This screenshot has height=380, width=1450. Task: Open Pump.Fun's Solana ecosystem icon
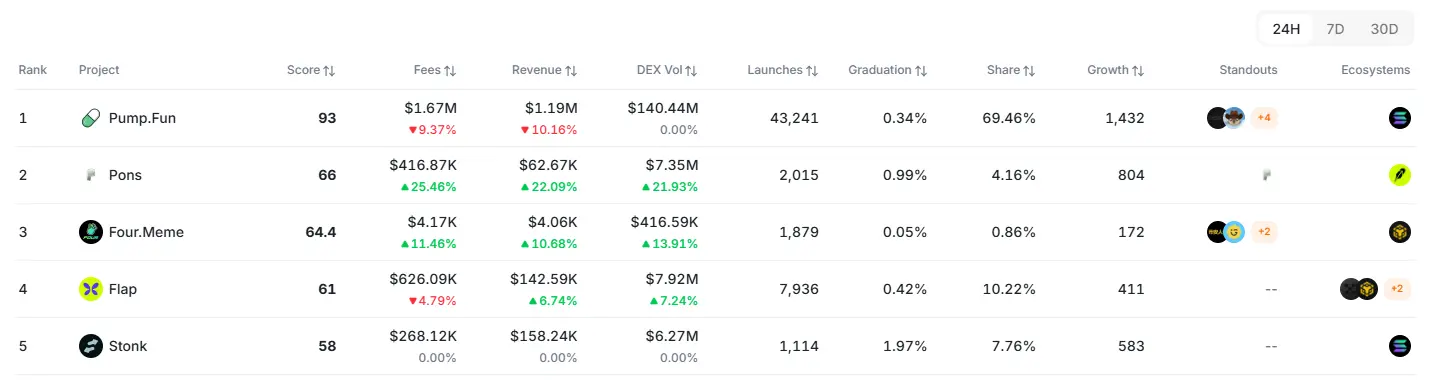point(1400,118)
